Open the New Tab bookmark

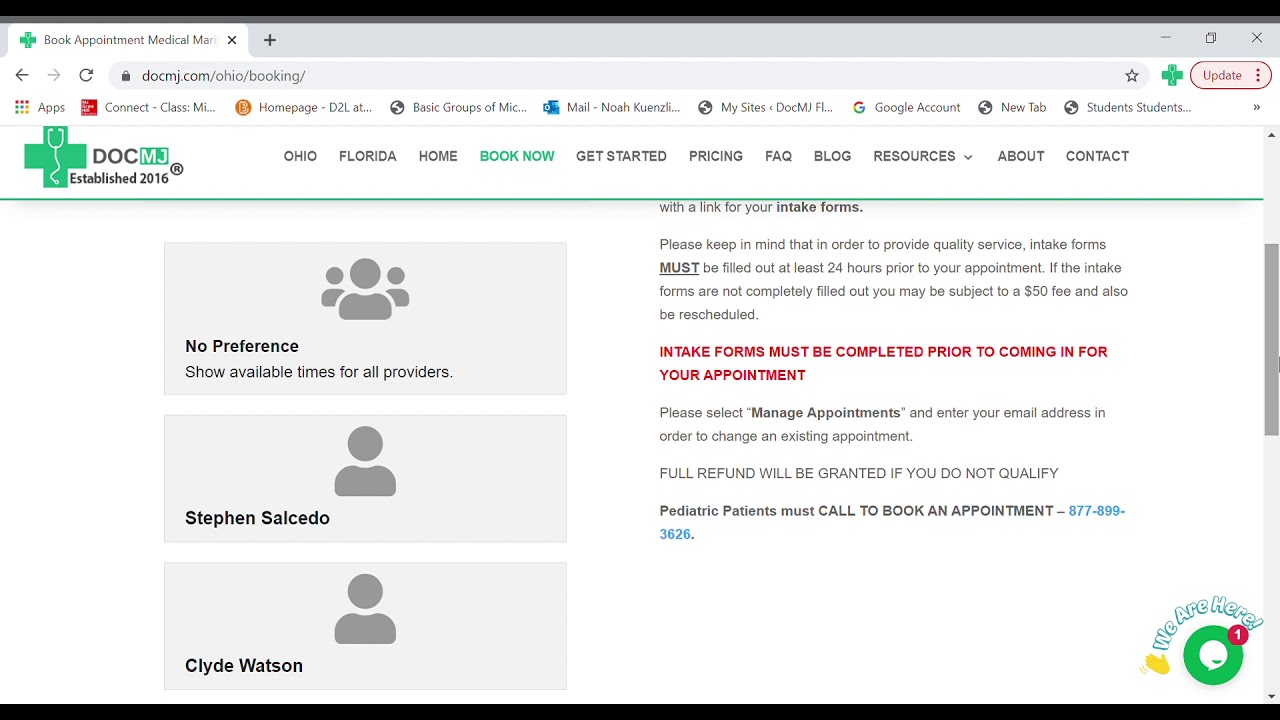(x=1012, y=107)
